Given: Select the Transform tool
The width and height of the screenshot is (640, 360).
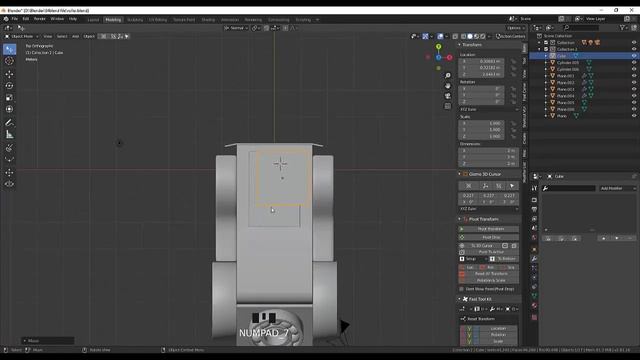Looking at the screenshot, I should point(9,109).
